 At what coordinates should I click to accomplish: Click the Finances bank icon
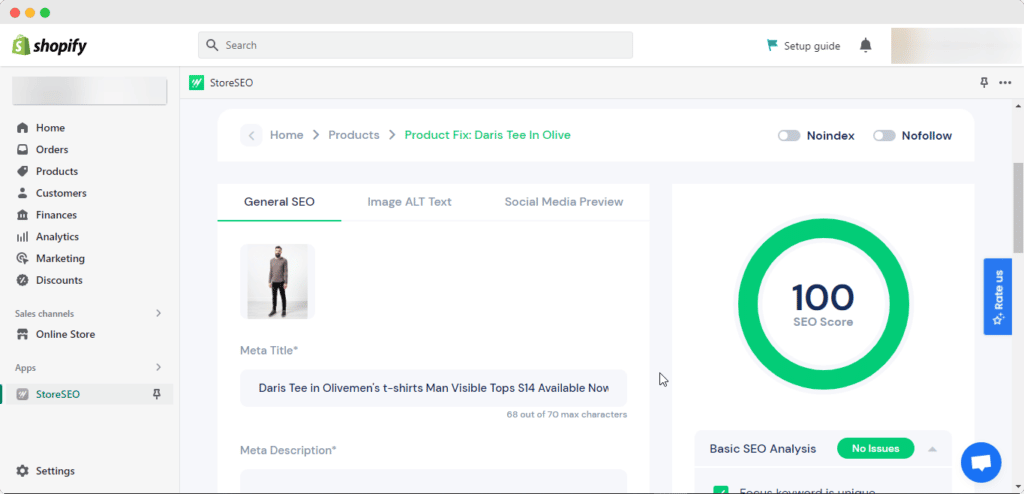23,215
